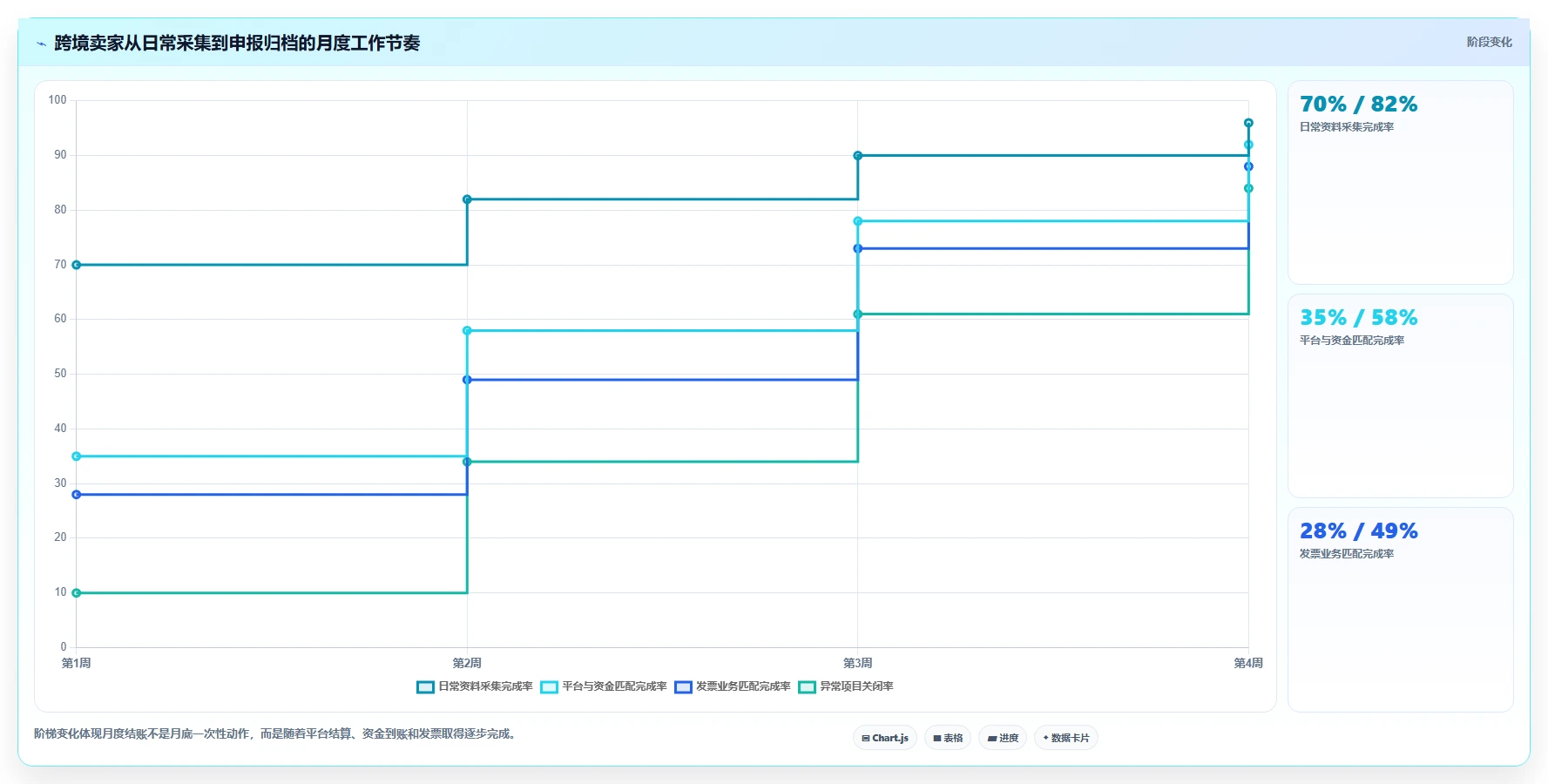
Task: Open the 28% / 49% 发票业务匹配完成率 card
Action: pyautogui.click(x=1401, y=610)
